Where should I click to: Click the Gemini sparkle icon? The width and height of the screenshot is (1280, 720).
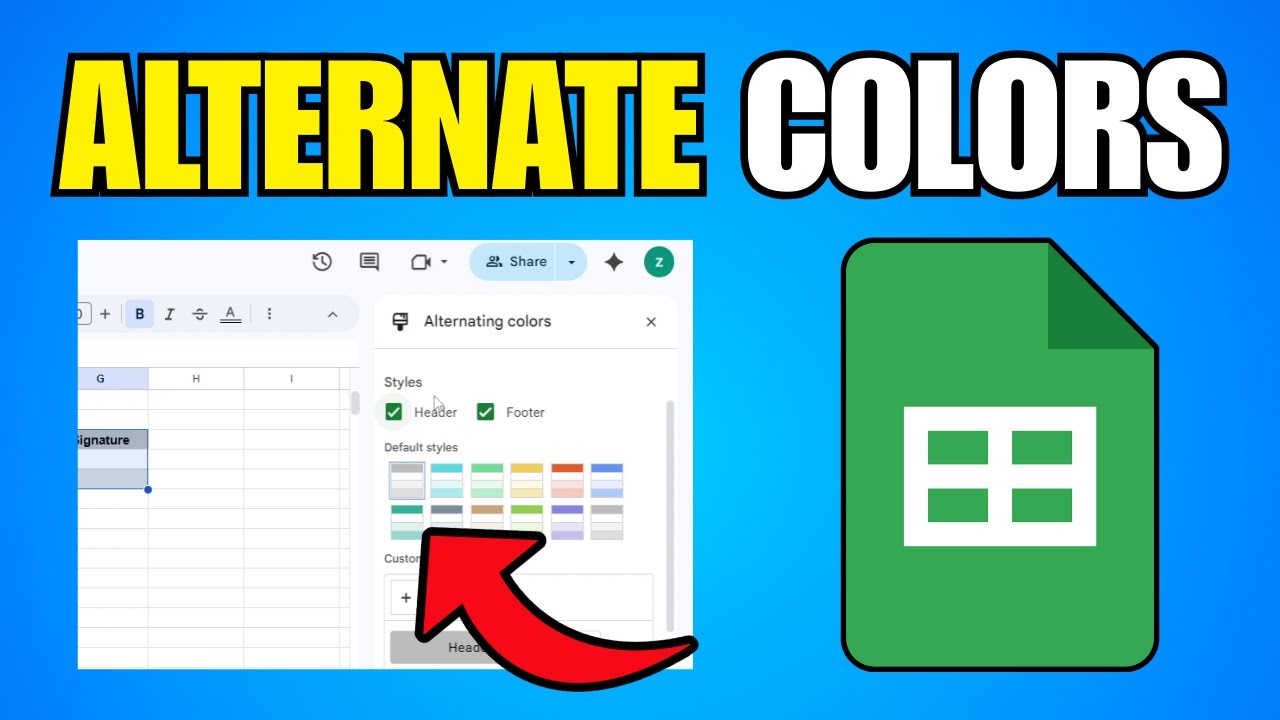click(x=614, y=262)
